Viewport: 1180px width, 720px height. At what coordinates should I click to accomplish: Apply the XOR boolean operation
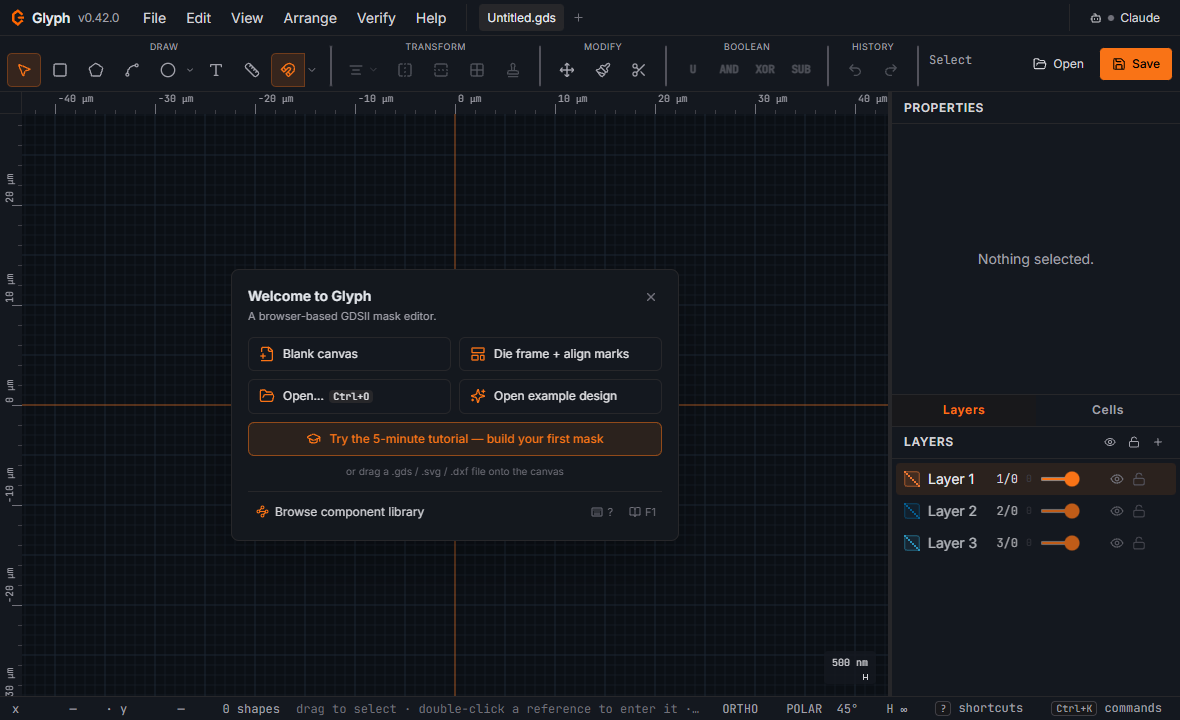tap(765, 69)
